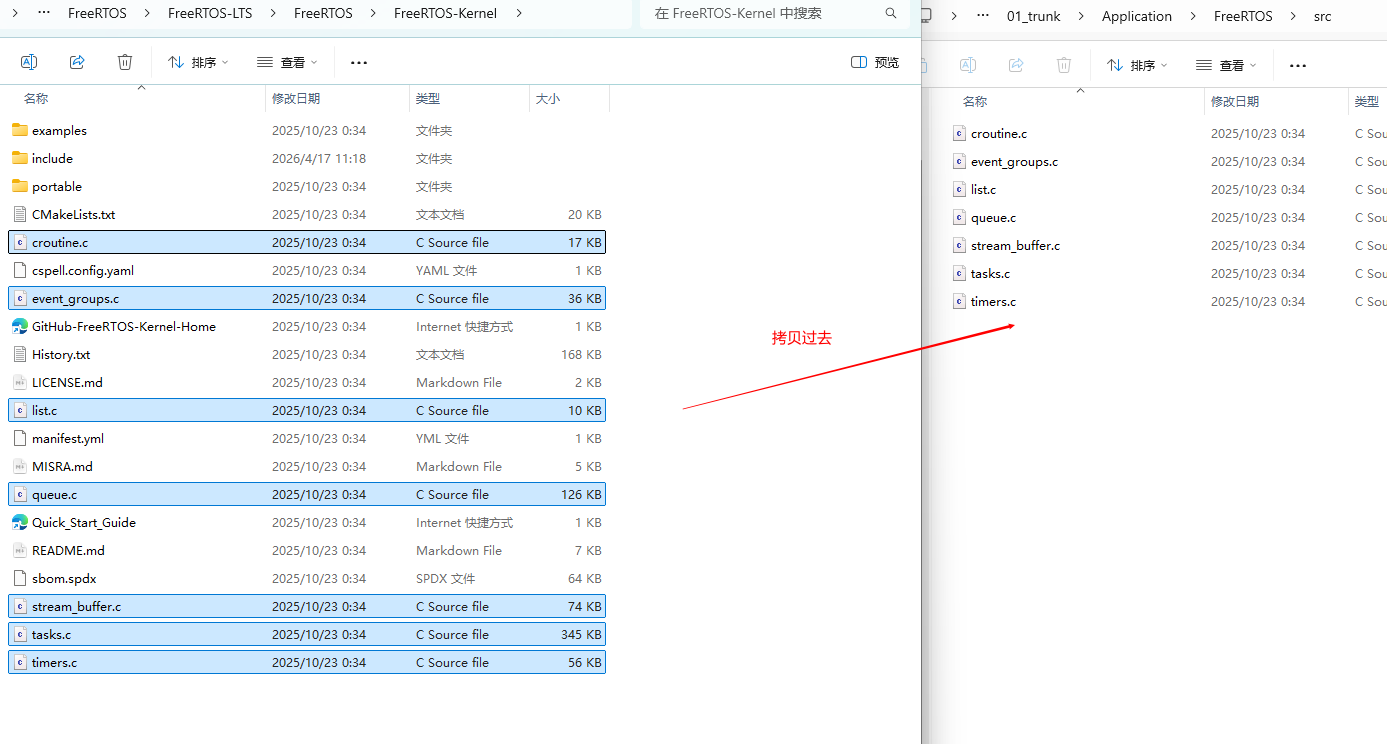Viewport: 1387px width, 744px height.
Task: Select MISRA.md file icon
Action: click(x=20, y=466)
